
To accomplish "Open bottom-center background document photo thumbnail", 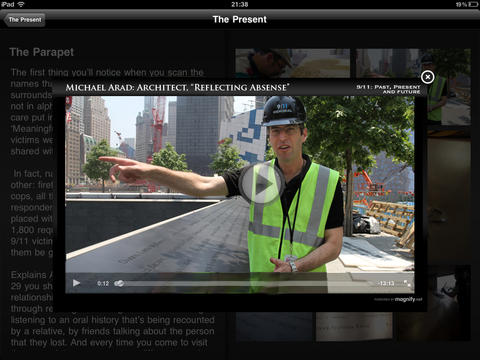I will pos(353,327).
